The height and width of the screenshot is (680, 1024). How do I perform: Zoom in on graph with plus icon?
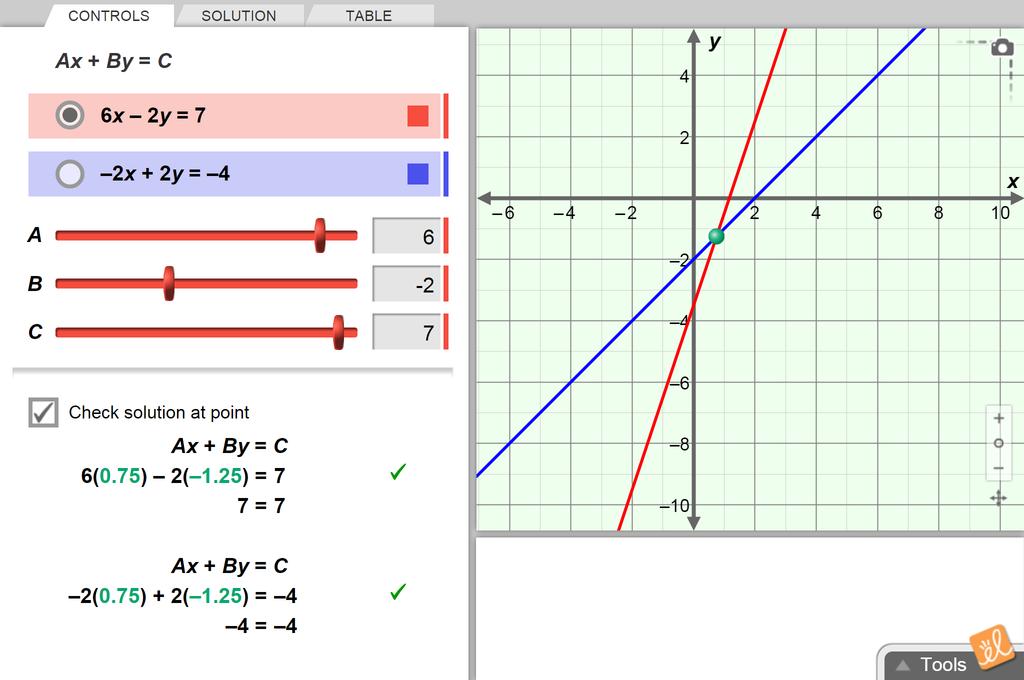999,418
